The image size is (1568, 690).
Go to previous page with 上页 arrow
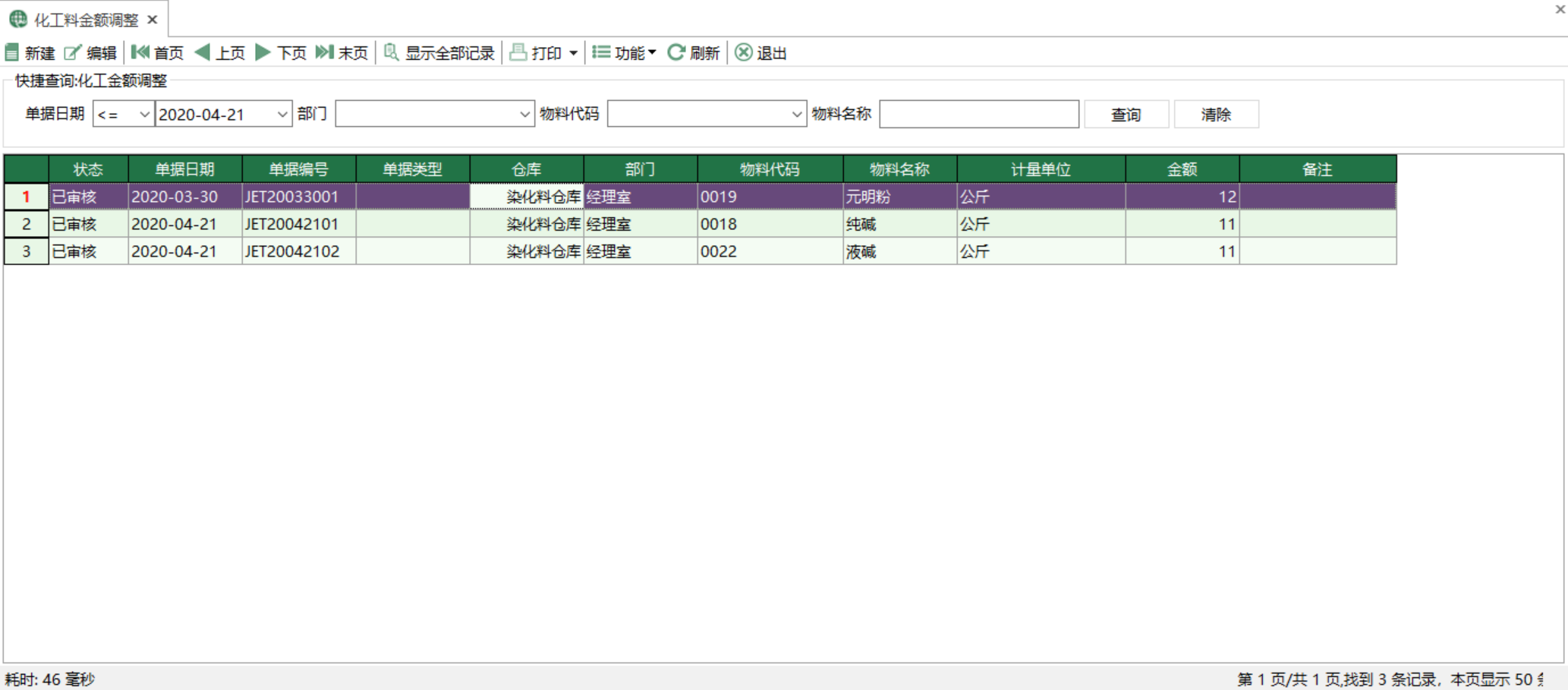(202, 52)
